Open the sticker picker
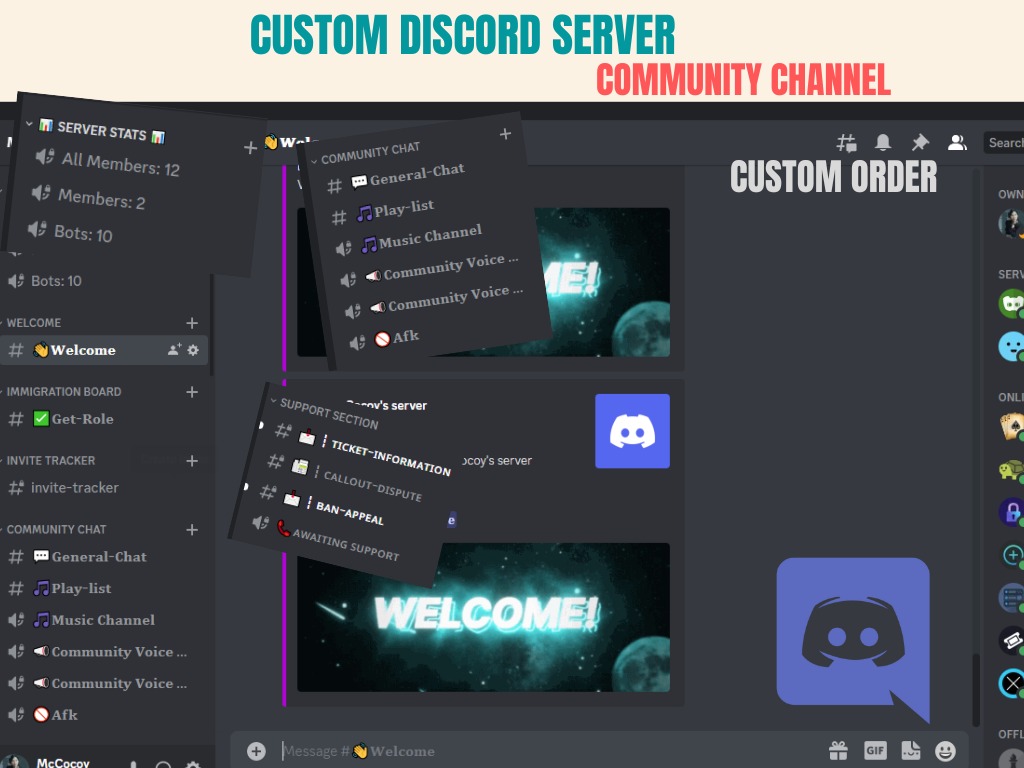 coord(912,750)
